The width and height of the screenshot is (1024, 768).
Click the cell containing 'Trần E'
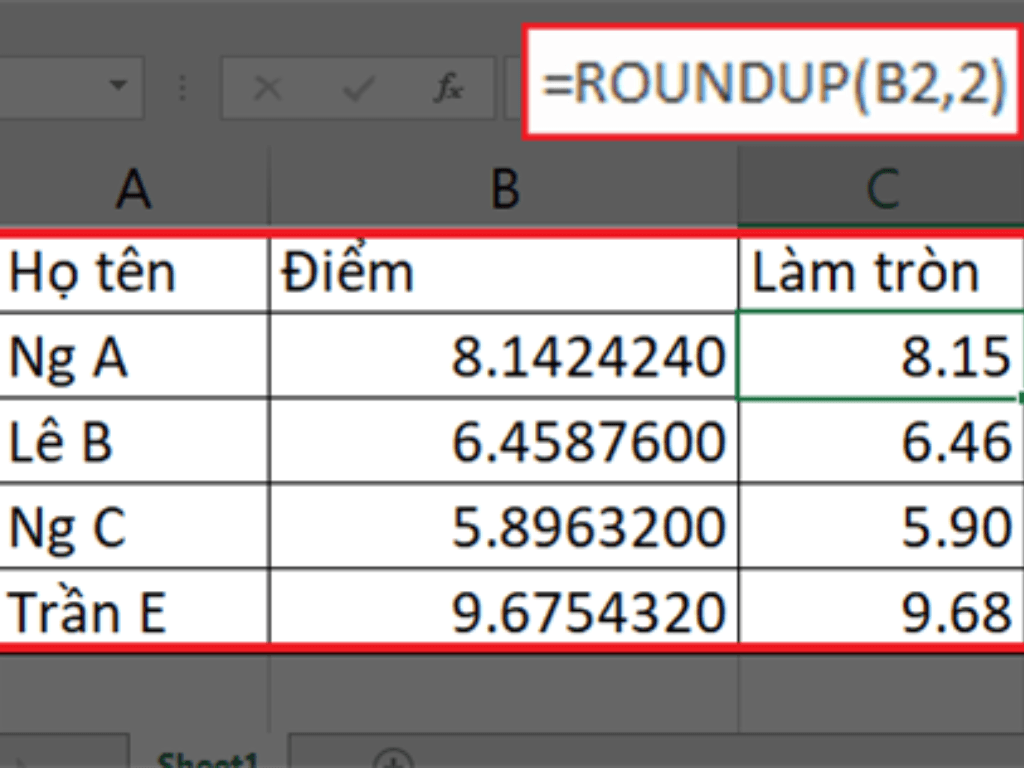point(134,612)
